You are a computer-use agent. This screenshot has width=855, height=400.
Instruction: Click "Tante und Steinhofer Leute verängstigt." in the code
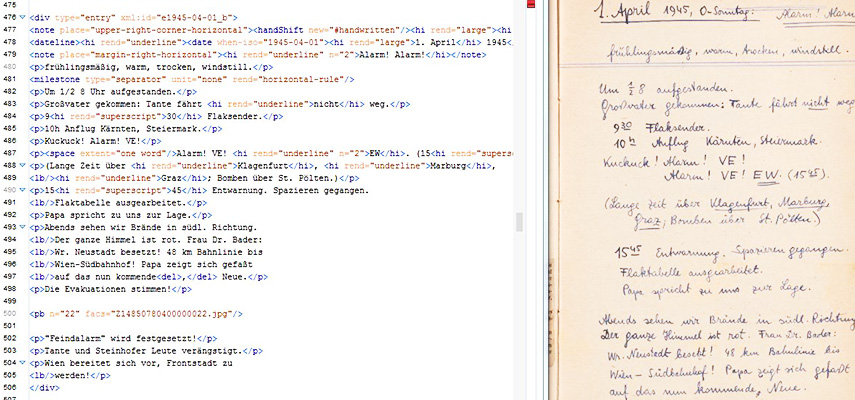coord(142,351)
